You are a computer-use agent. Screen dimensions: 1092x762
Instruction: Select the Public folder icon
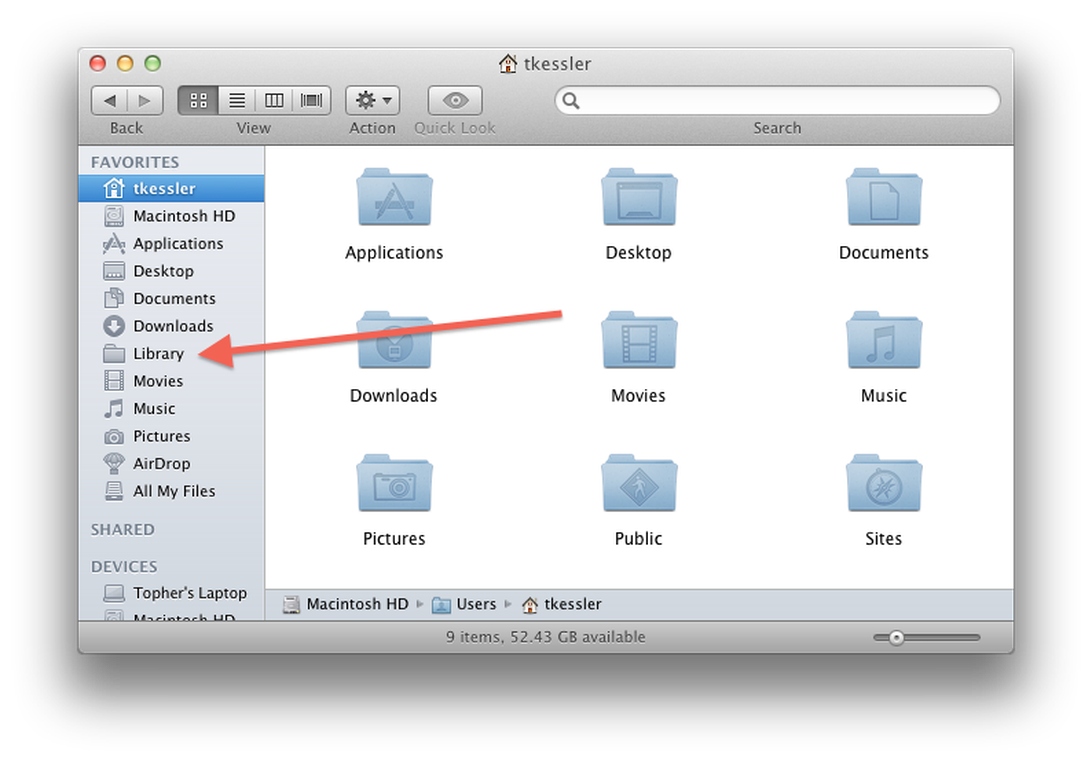(x=639, y=483)
